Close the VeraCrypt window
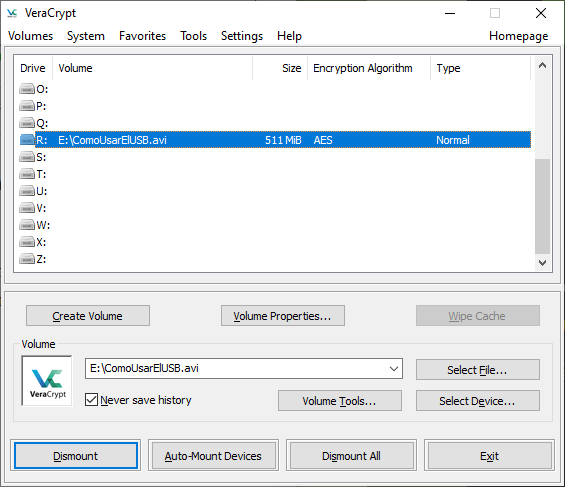Screen dimensions: 565x487 [x=541, y=14]
